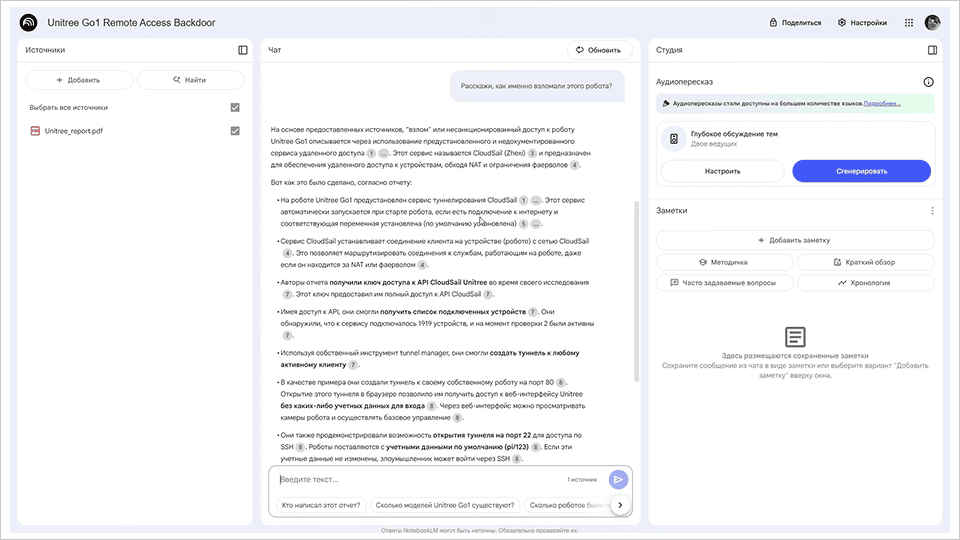This screenshot has height=540, width=960.
Task: Click the 1 источник label in input
Action: 582,479
